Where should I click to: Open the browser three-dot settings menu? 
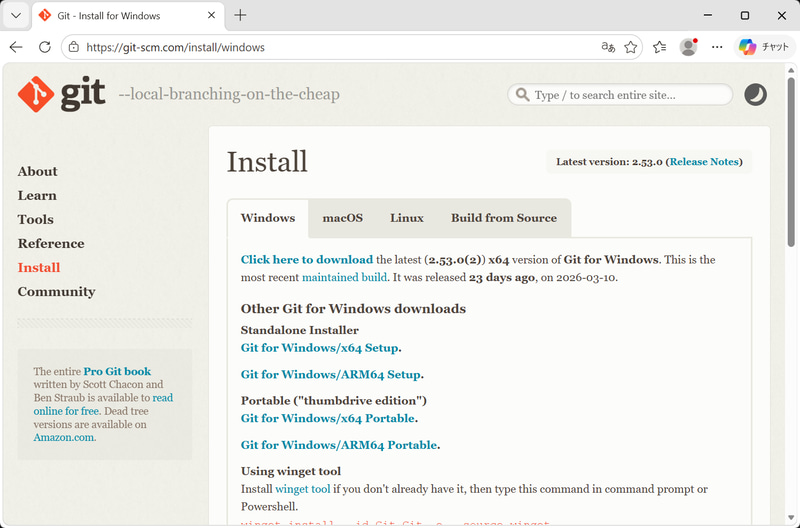[717, 47]
